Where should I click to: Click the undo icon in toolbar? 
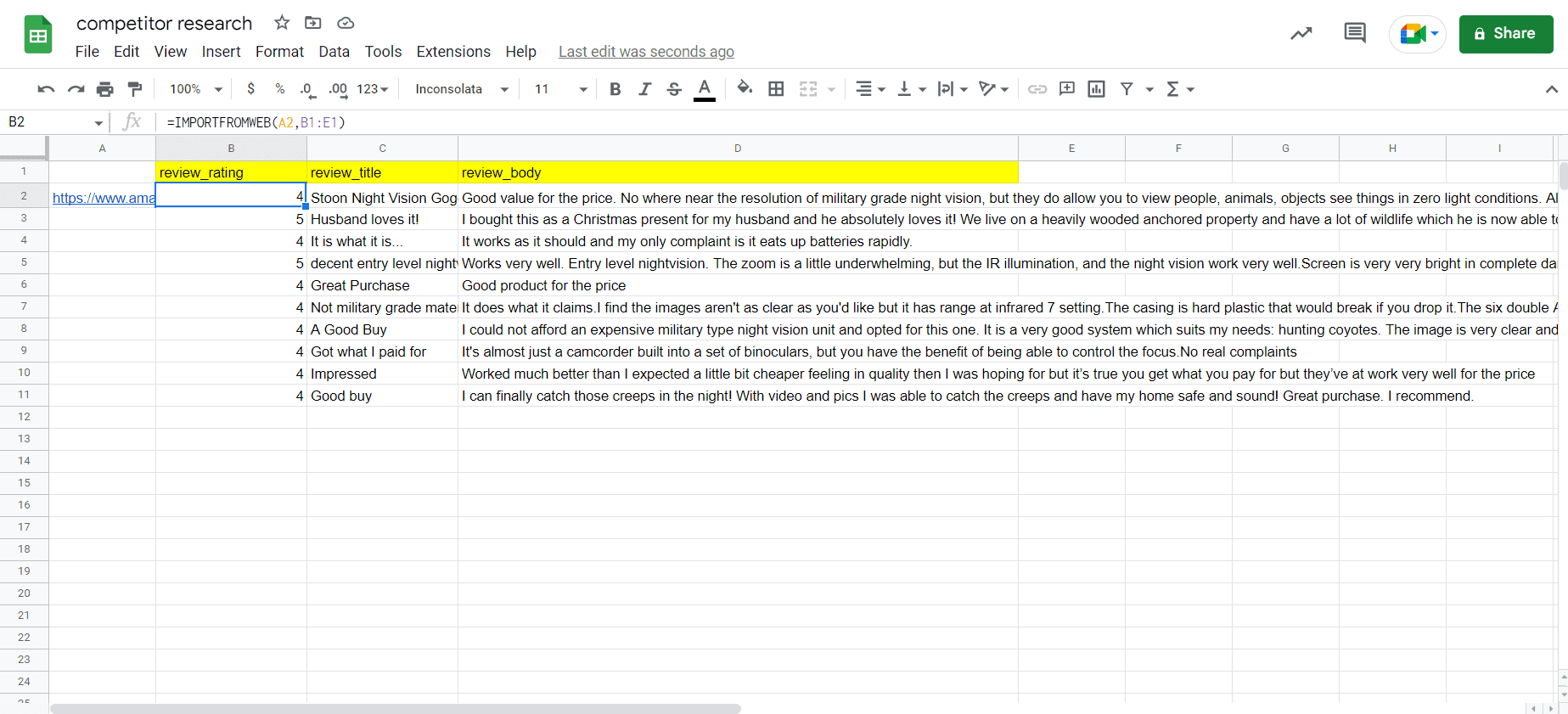(46, 89)
